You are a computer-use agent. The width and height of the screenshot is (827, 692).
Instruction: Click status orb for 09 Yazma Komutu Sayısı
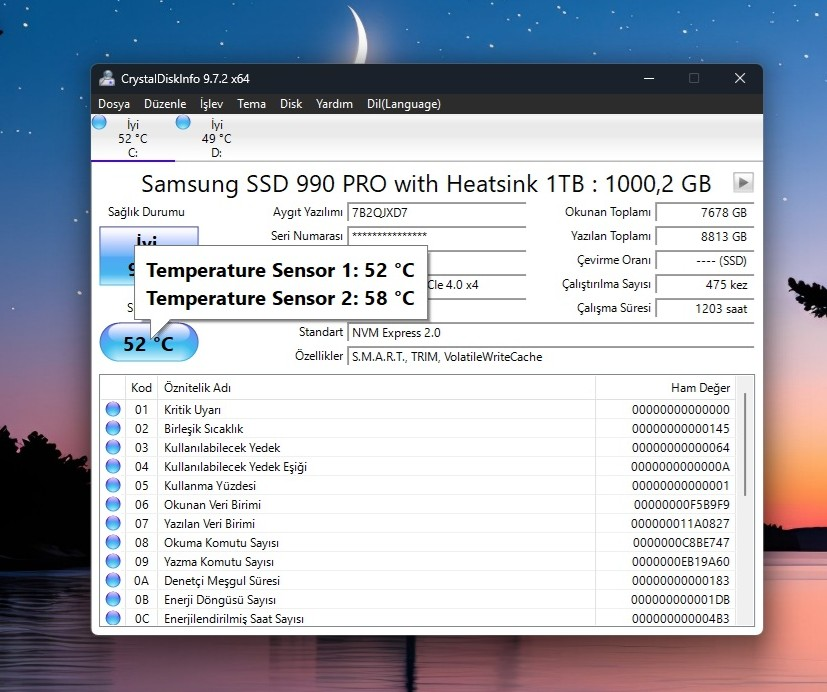(x=113, y=561)
